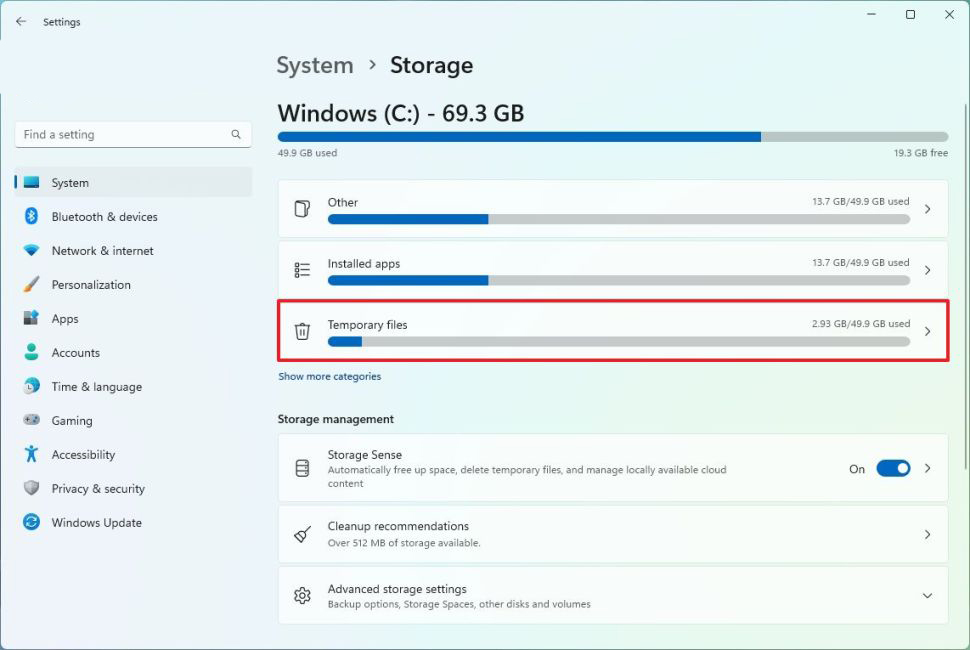This screenshot has height=650, width=970.
Task: Go to Time & language settings
Action: (x=96, y=387)
